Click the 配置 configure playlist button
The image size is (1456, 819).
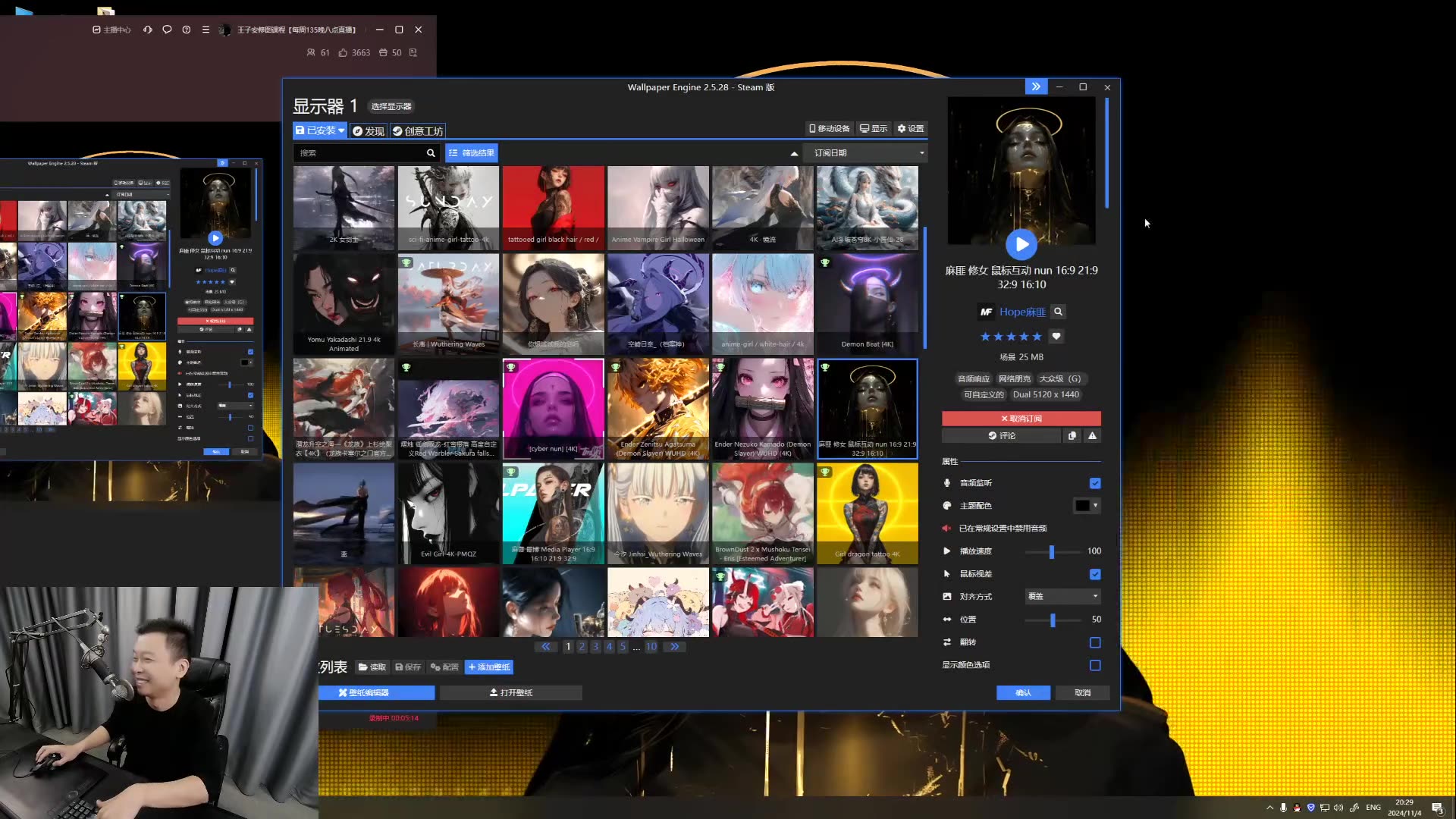click(444, 667)
